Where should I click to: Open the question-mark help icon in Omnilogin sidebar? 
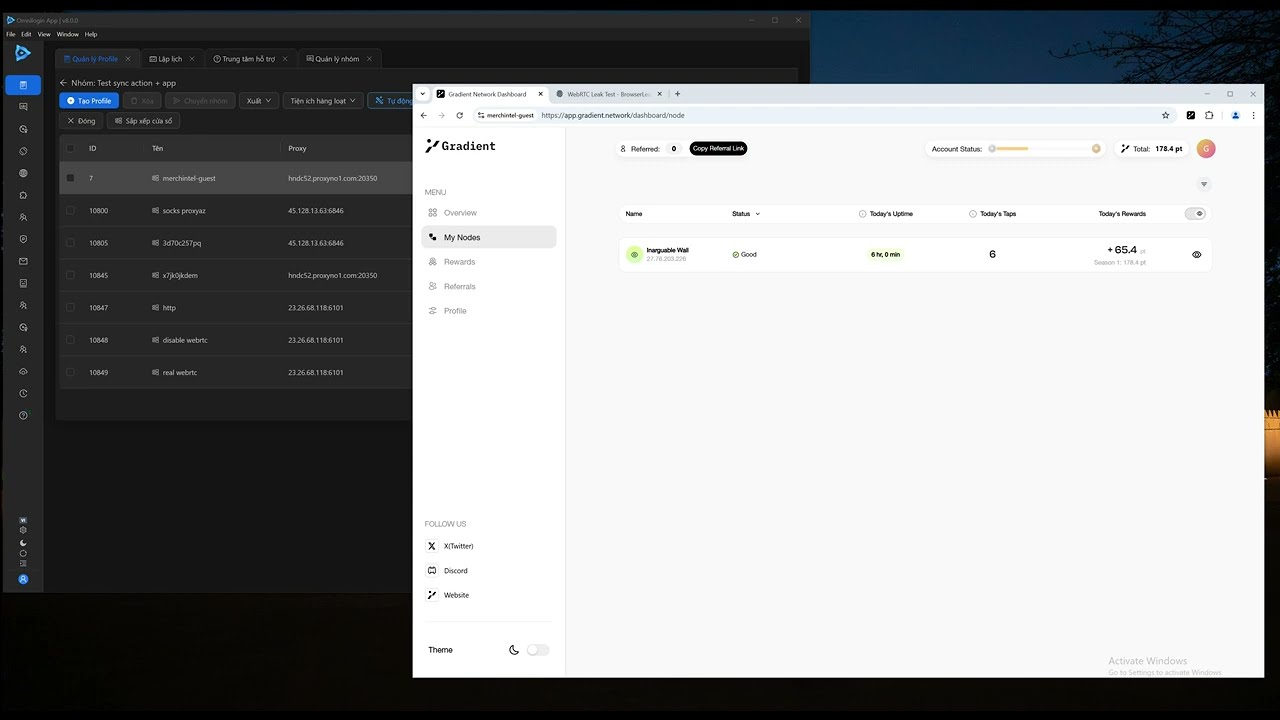point(23,415)
